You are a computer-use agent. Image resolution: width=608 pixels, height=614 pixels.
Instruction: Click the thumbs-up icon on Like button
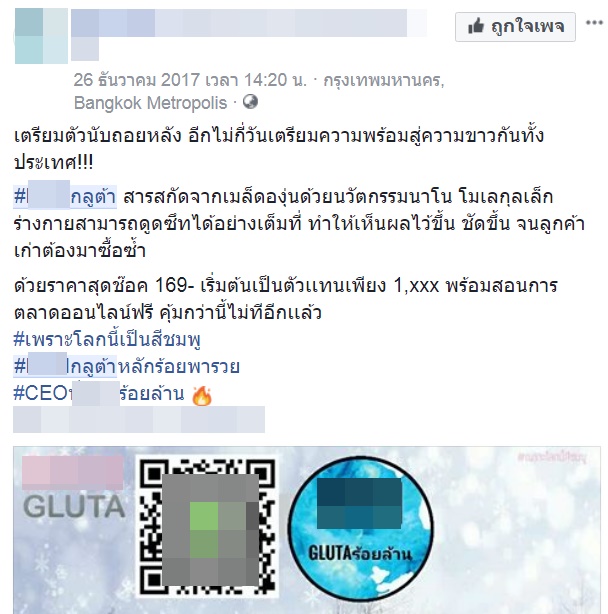pyautogui.click(x=476, y=27)
